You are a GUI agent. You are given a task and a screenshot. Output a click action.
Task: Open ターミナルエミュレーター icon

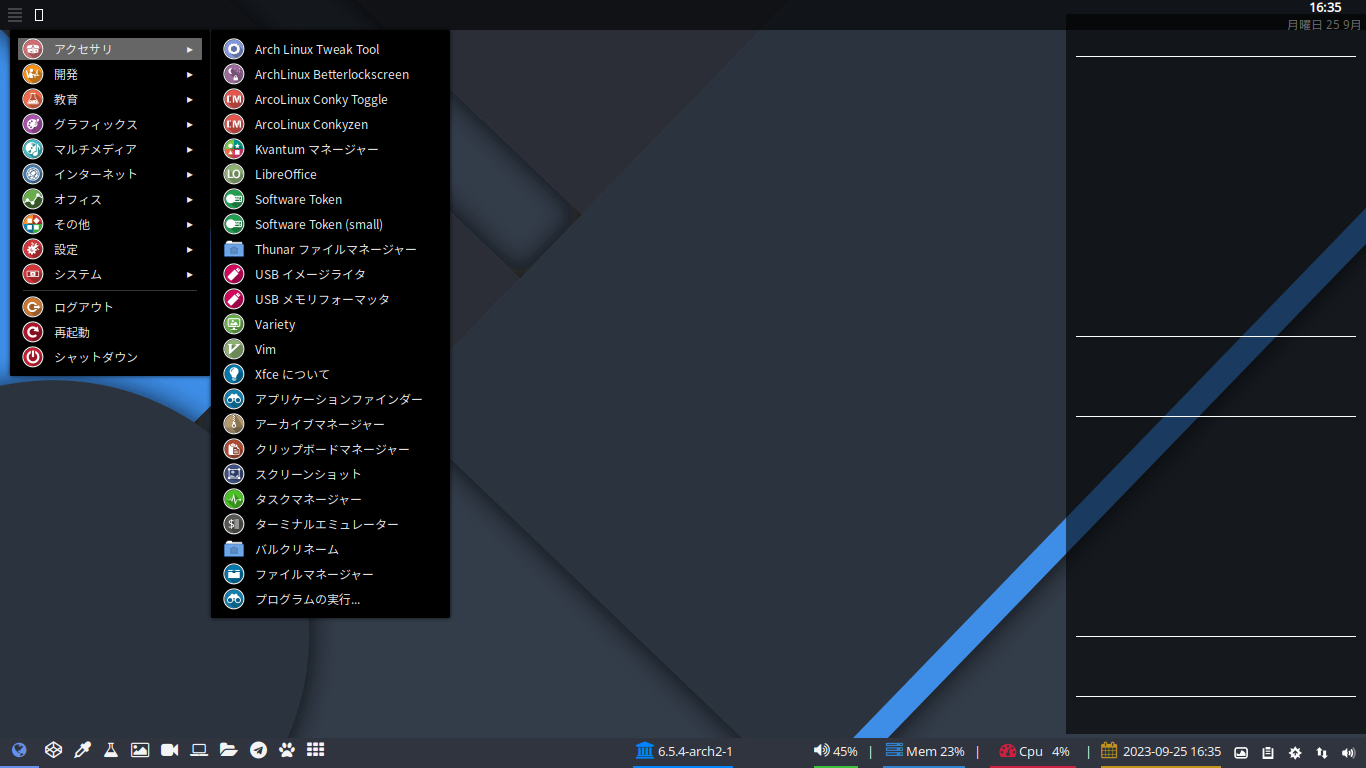(x=234, y=524)
